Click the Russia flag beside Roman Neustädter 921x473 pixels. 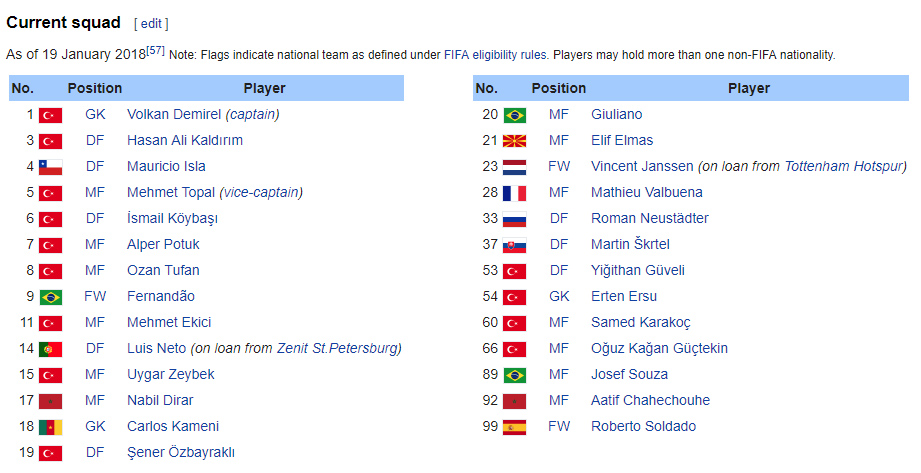[514, 219]
